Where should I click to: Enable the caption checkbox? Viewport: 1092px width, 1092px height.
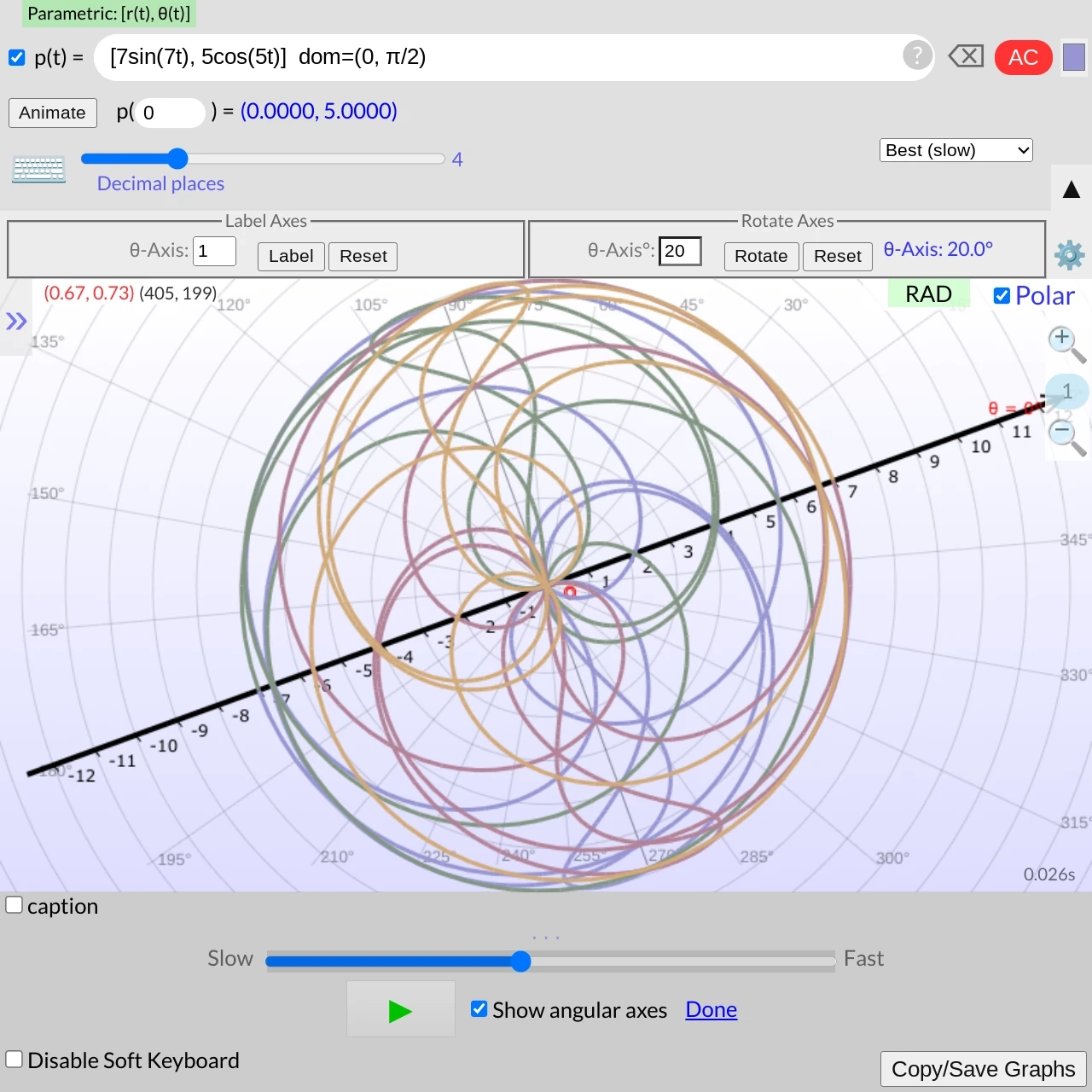click(x=15, y=905)
